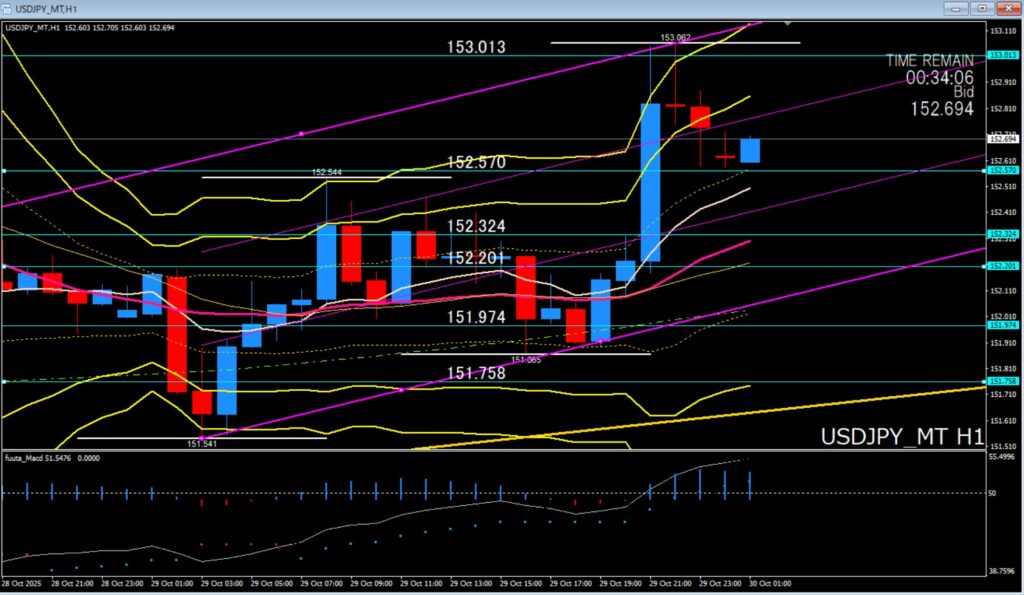Select the 151.541 low price label
This screenshot has height=595, width=1024.
tap(203, 443)
